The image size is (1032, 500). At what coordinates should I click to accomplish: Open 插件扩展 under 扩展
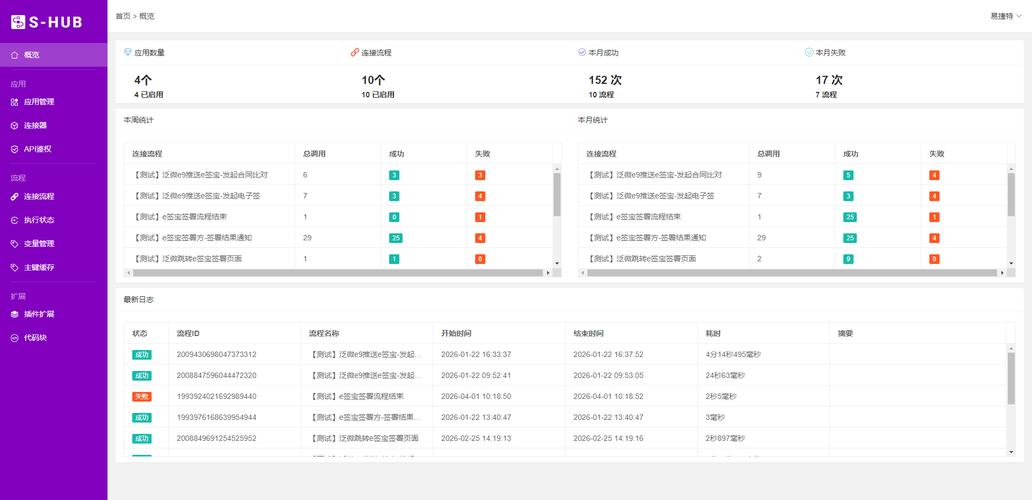tap(39, 314)
